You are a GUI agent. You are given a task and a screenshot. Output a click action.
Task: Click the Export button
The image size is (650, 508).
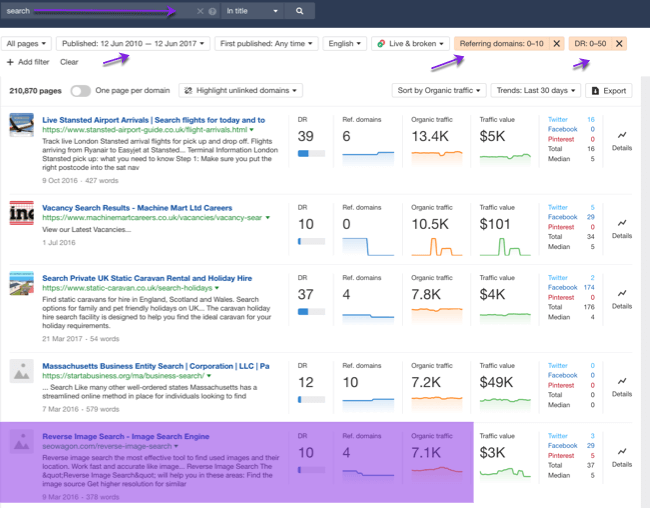tap(609, 90)
